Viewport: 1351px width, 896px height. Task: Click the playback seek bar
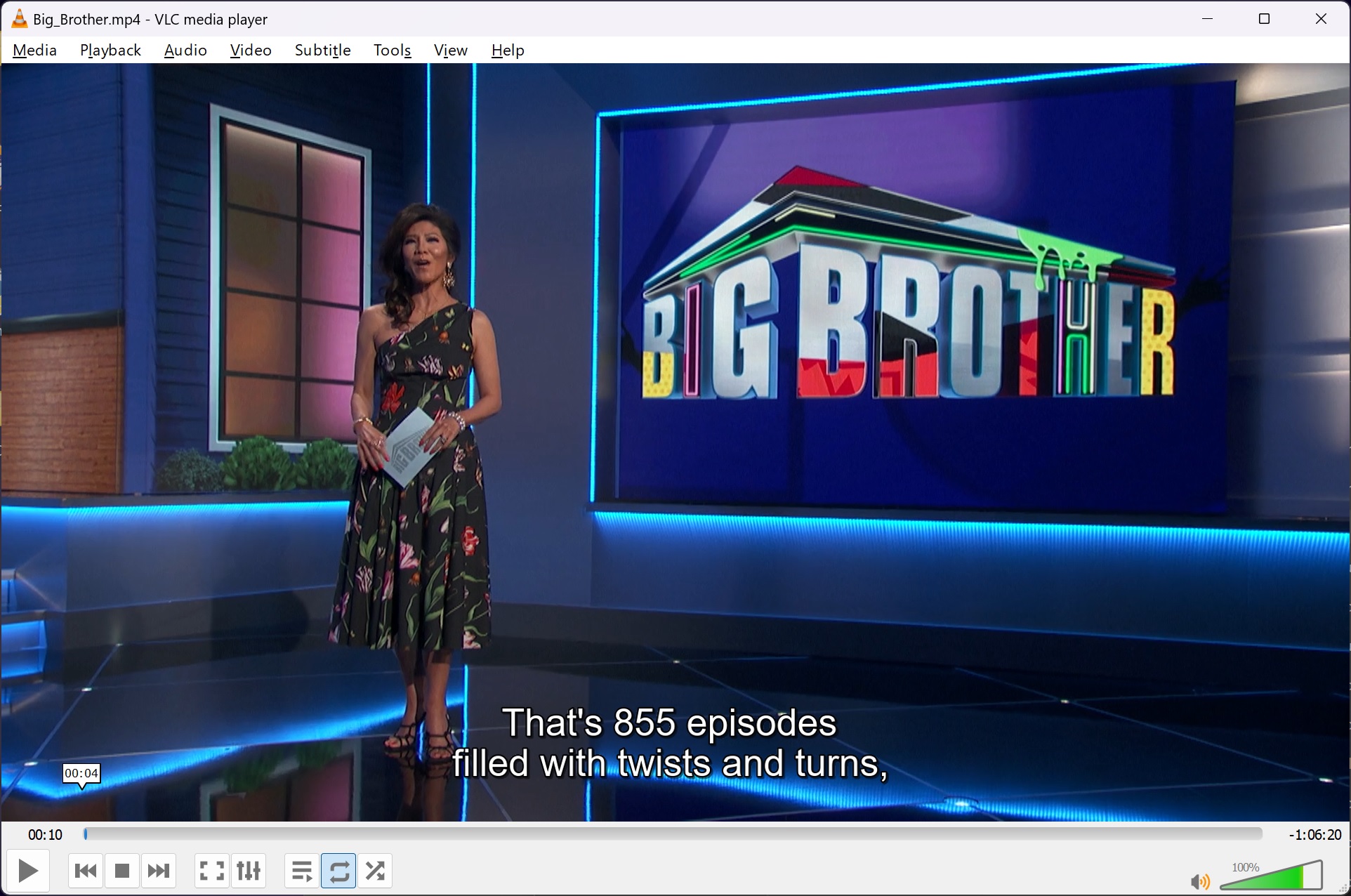coord(673,834)
